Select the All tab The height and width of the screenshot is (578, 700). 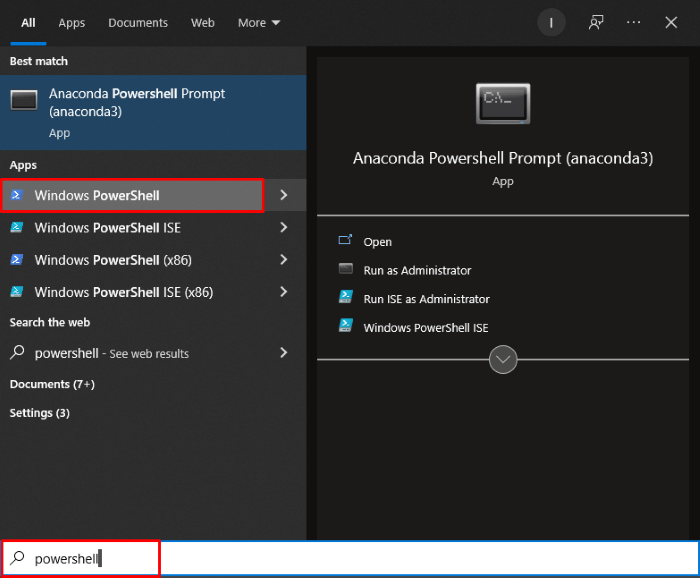[x=28, y=23]
